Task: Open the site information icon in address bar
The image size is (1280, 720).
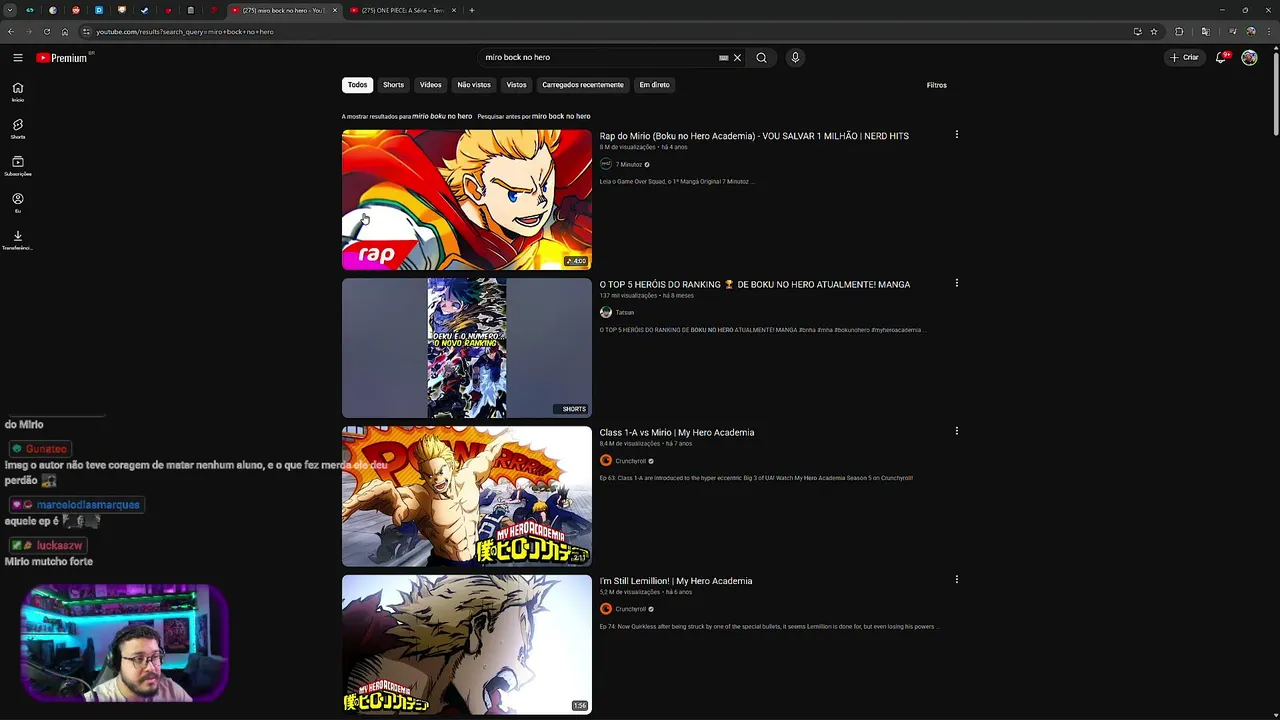Action: 86,32
